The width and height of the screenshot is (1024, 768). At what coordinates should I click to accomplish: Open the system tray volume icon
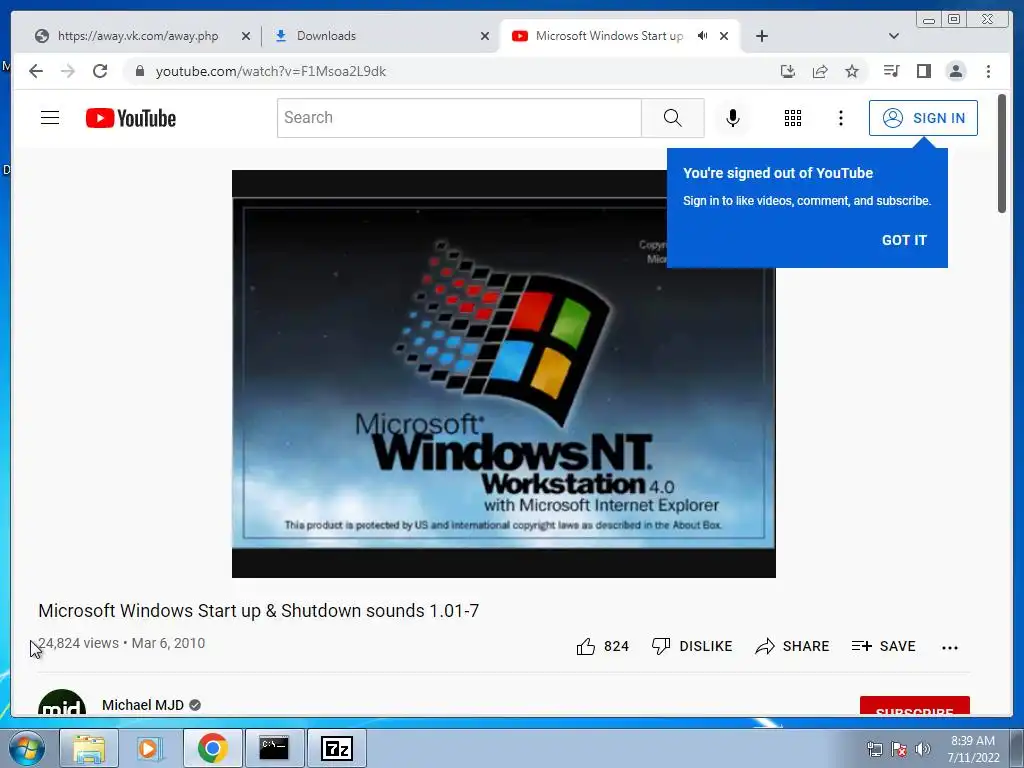pyautogui.click(x=923, y=749)
